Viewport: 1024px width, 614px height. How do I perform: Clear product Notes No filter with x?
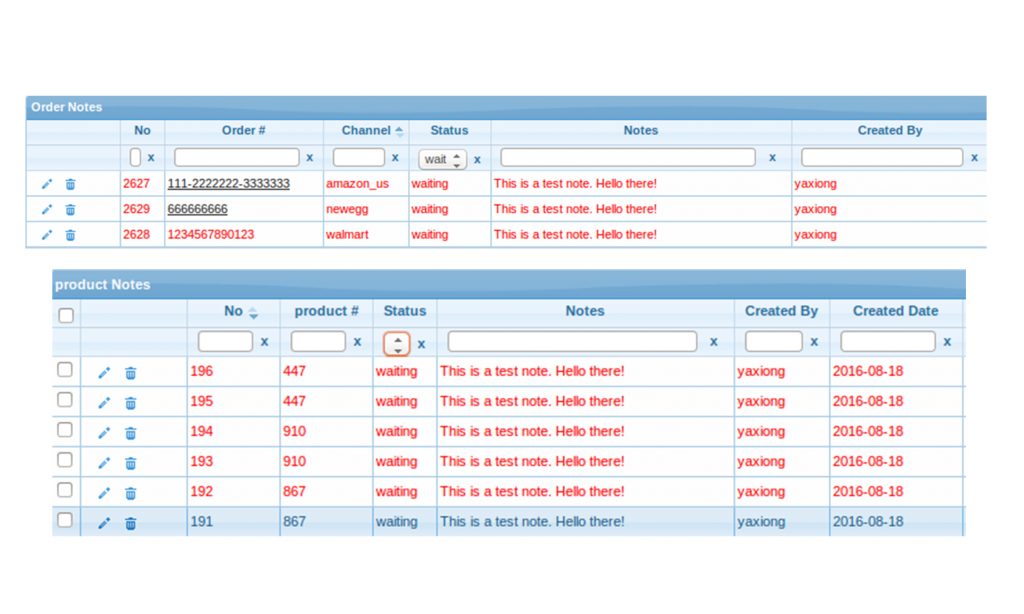pos(264,342)
